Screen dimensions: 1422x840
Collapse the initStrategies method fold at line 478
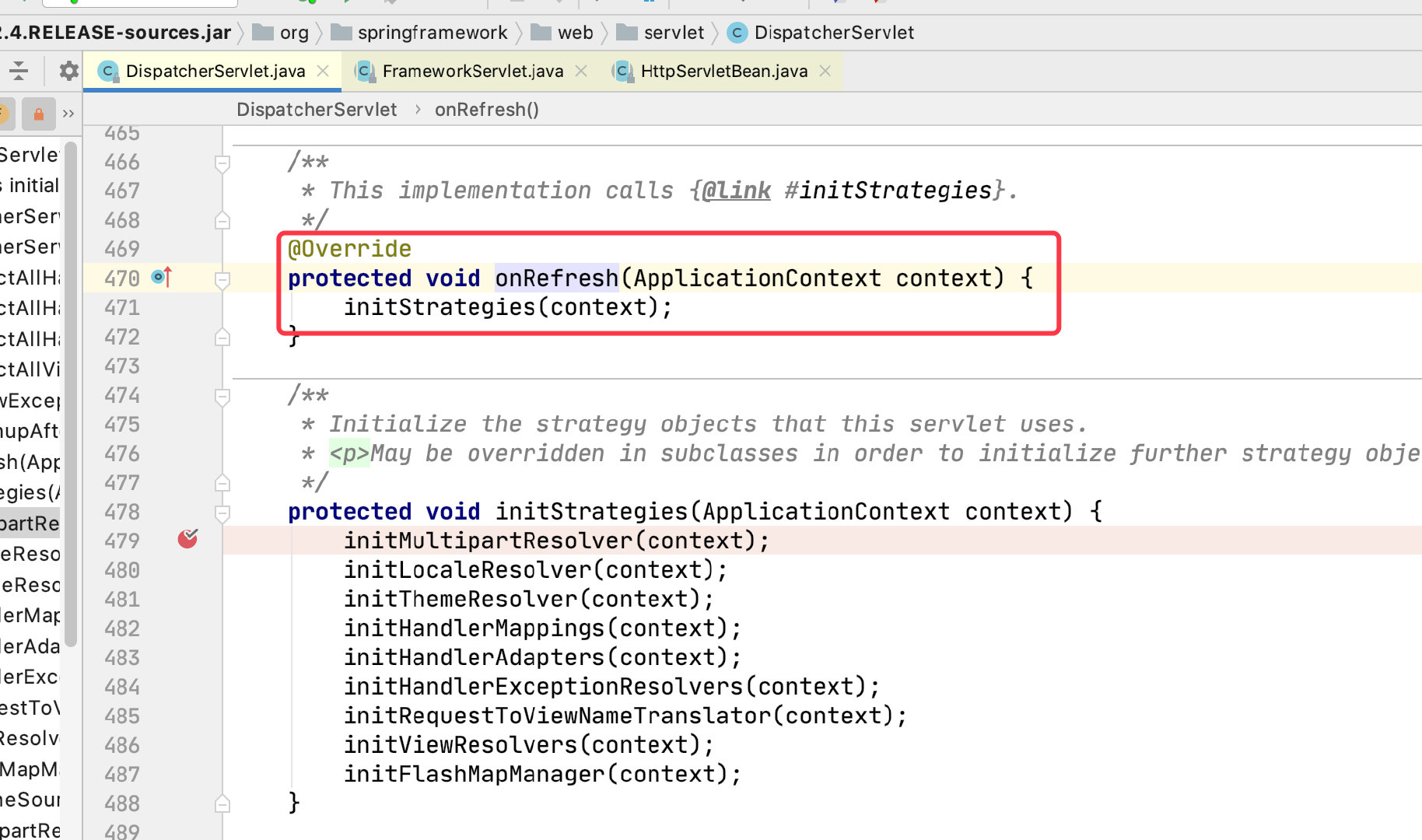click(222, 513)
